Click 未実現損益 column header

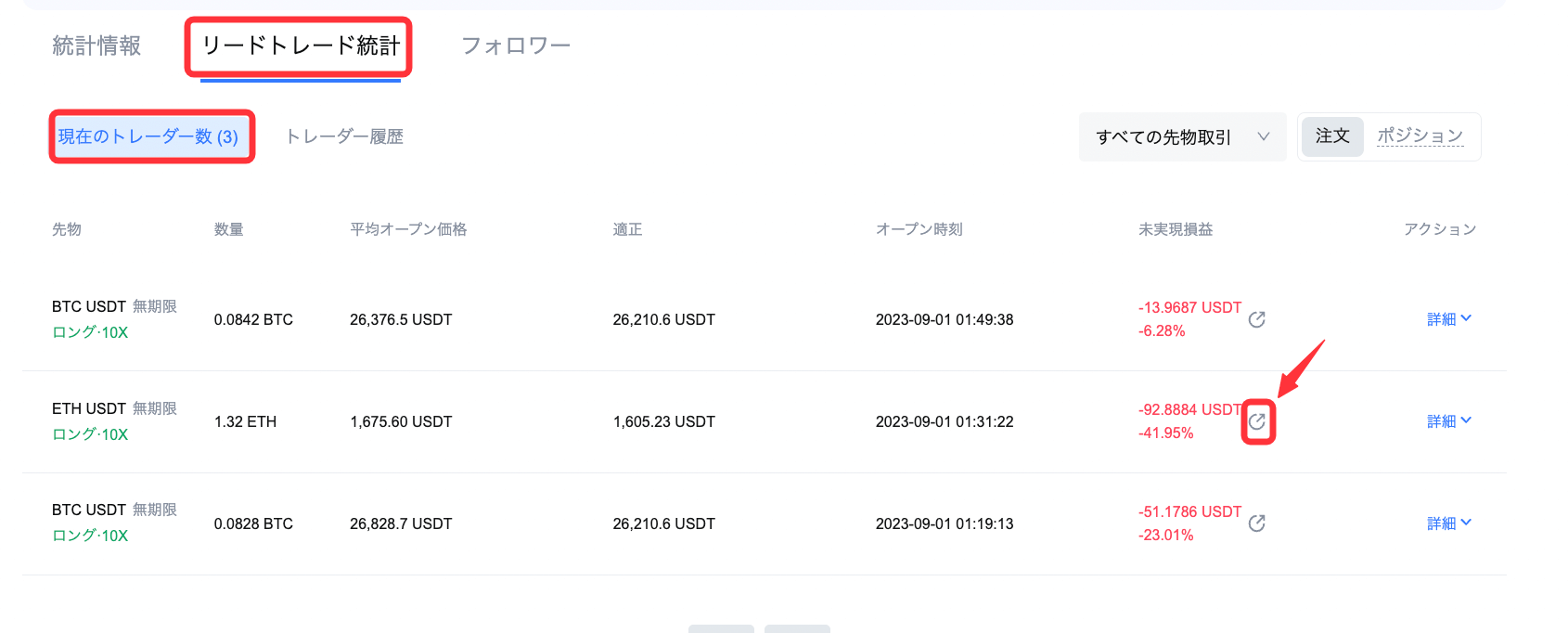point(1176,229)
